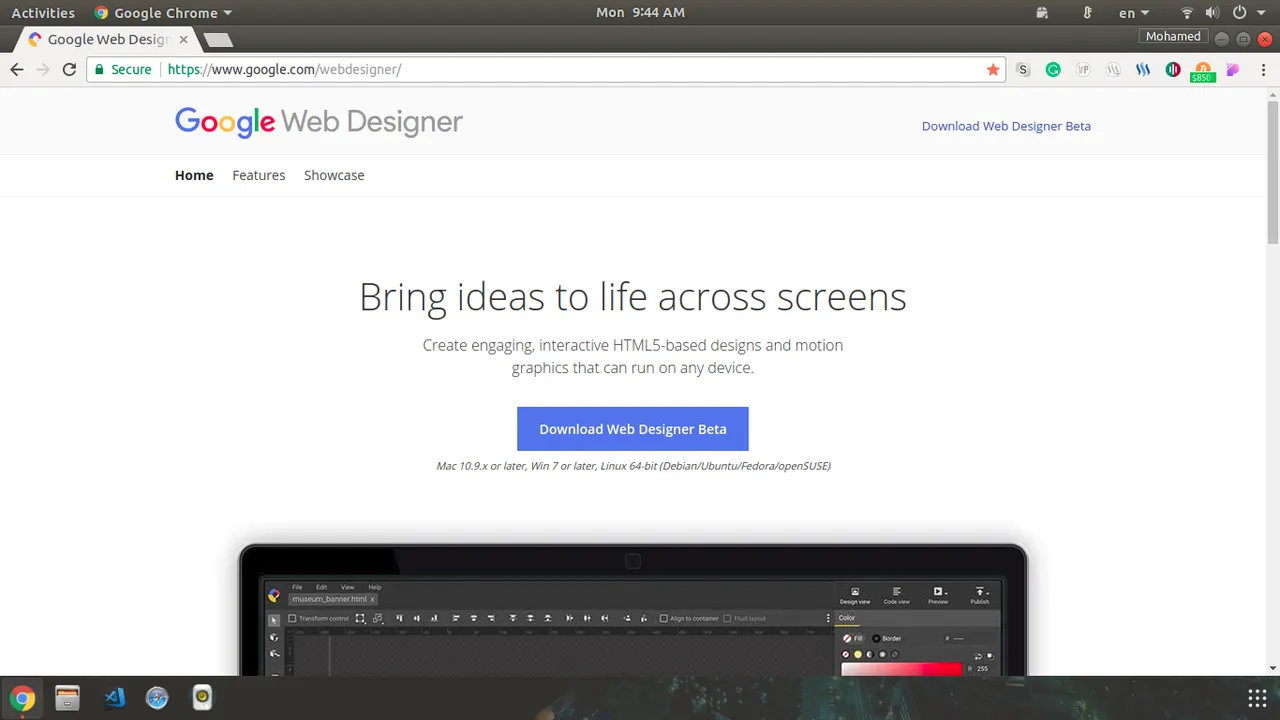Click the blue Download Web Designer Beta button

tap(633, 429)
